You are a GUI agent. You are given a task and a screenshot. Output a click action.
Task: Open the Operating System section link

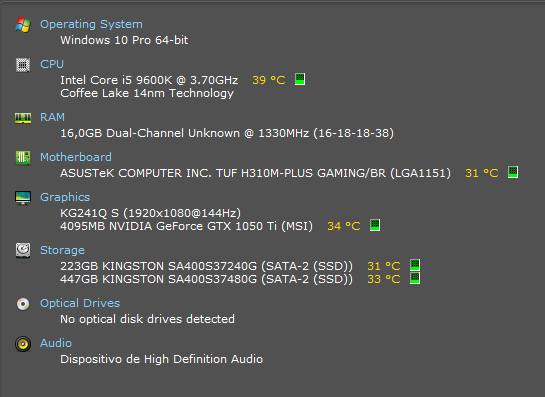point(91,24)
